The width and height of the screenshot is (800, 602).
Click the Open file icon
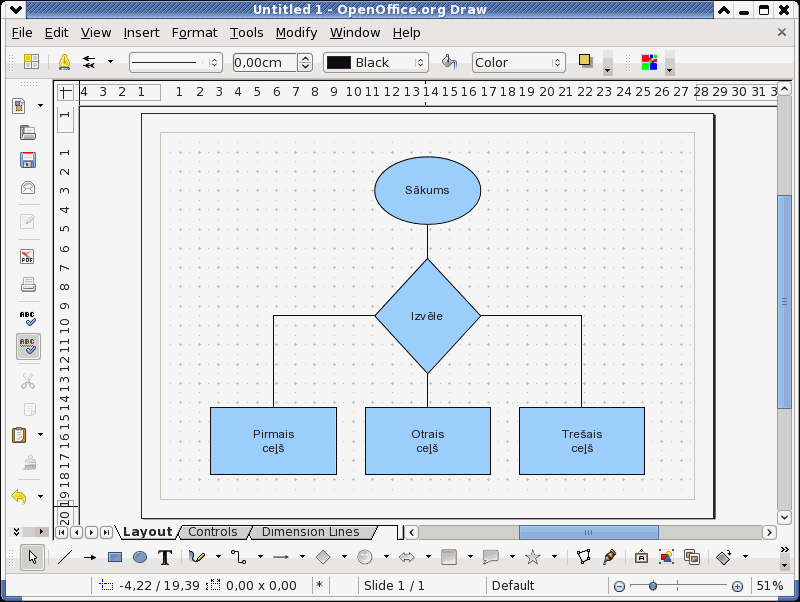[28, 133]
